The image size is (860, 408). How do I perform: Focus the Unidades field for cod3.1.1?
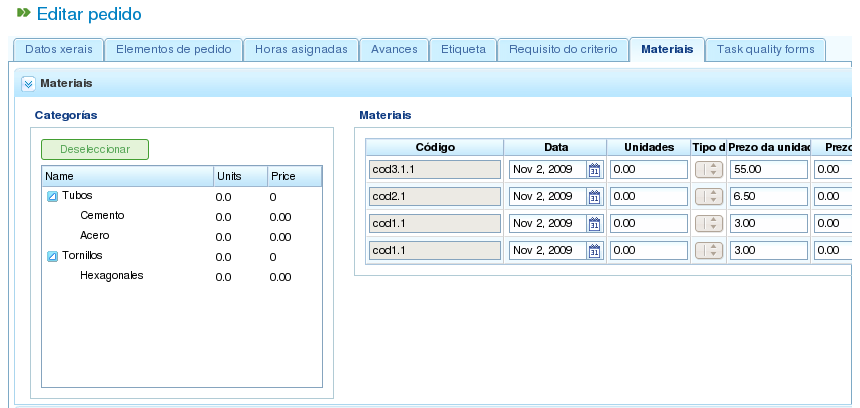649,169
